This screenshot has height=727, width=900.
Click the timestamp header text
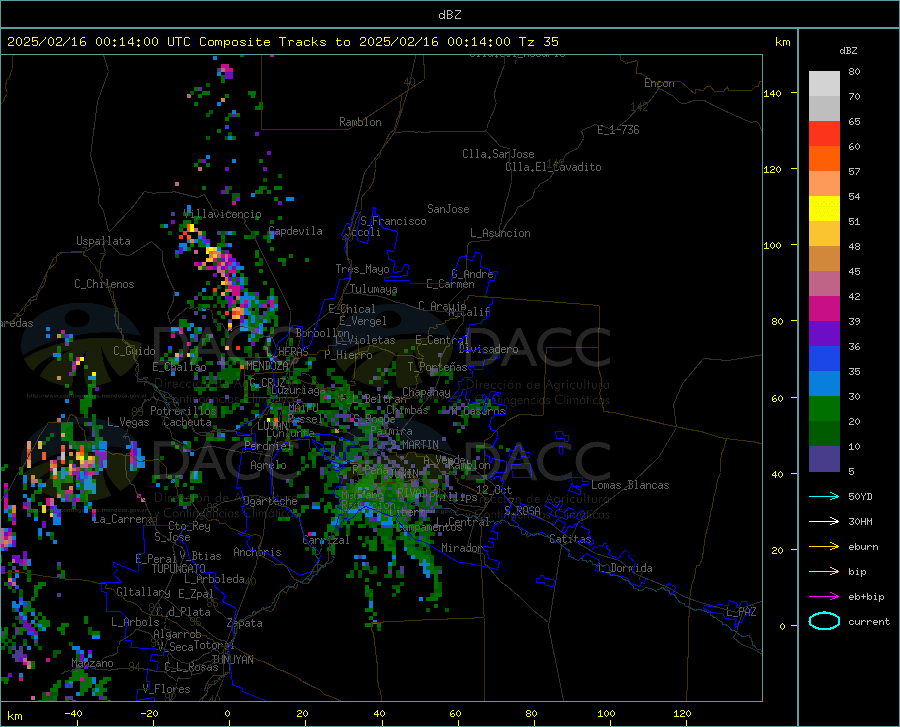(x=283, y=42)
